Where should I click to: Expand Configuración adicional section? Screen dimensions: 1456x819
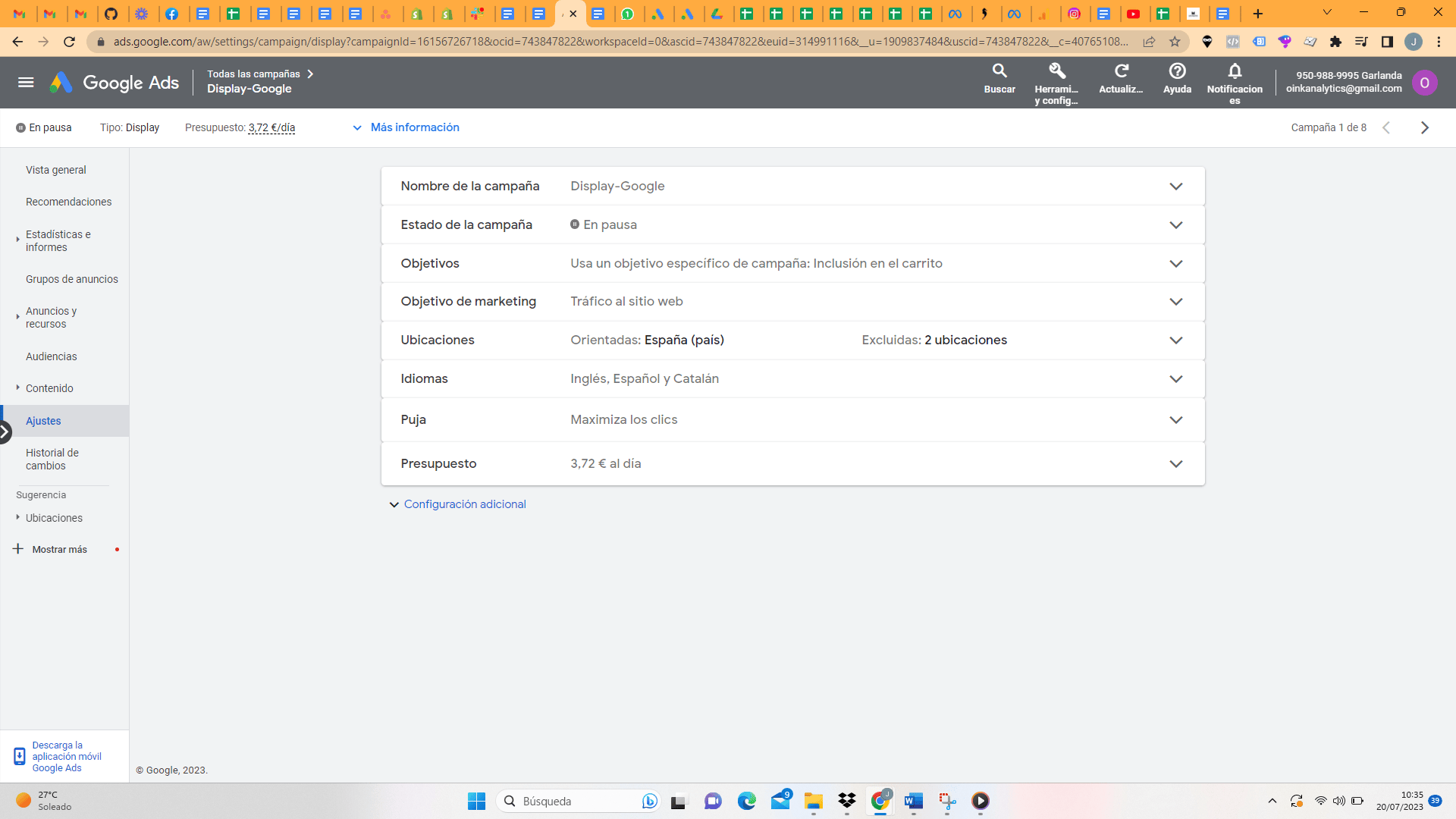click(x=464, y=504)
